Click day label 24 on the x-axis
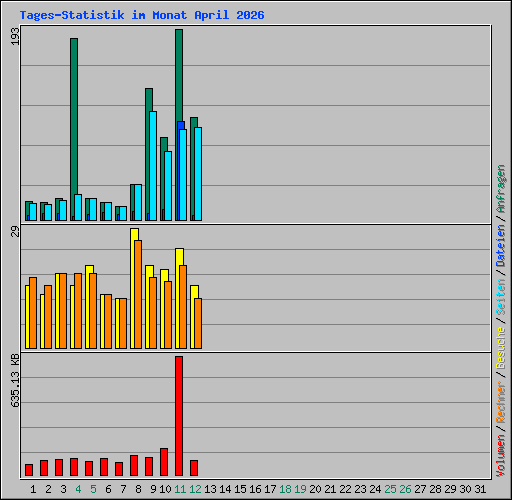Image resolution: width=512 pixels, height=500 pixels. click(x=375, y=489)
